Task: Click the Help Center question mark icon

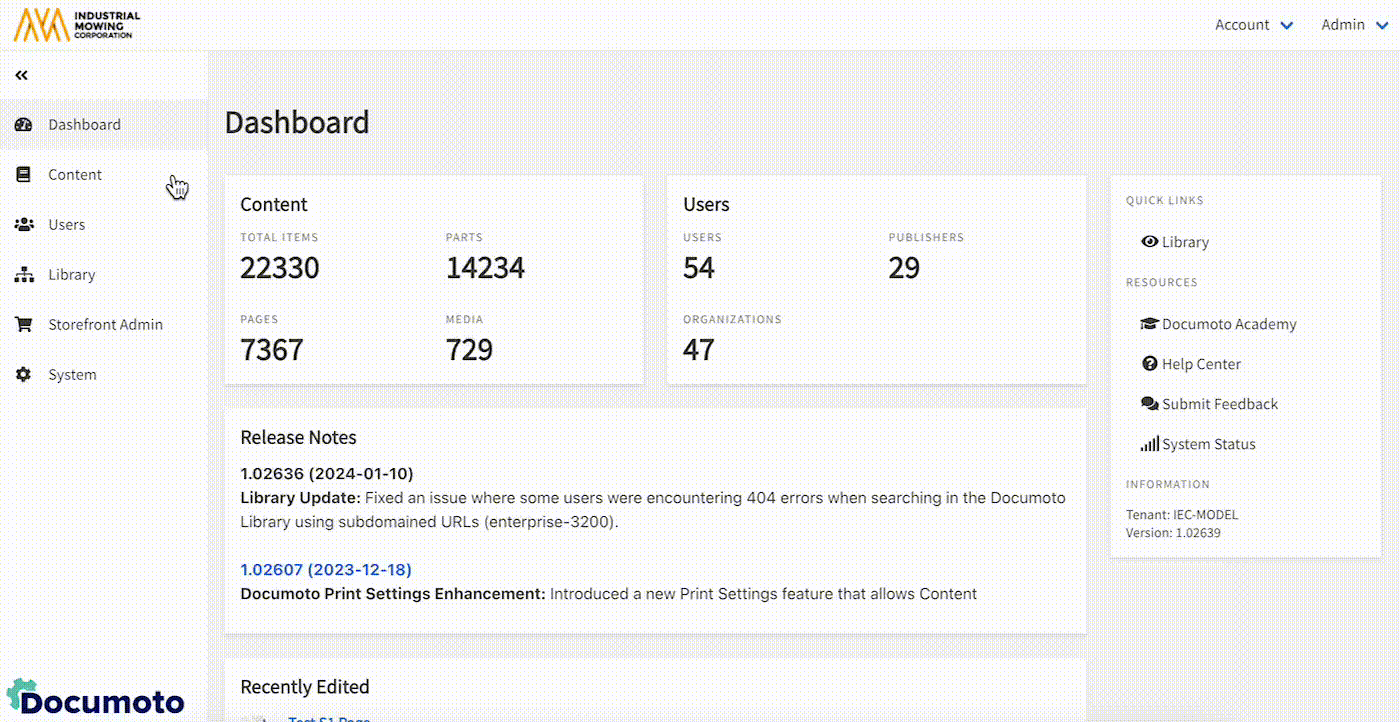Action: [x=1149, y=364]
